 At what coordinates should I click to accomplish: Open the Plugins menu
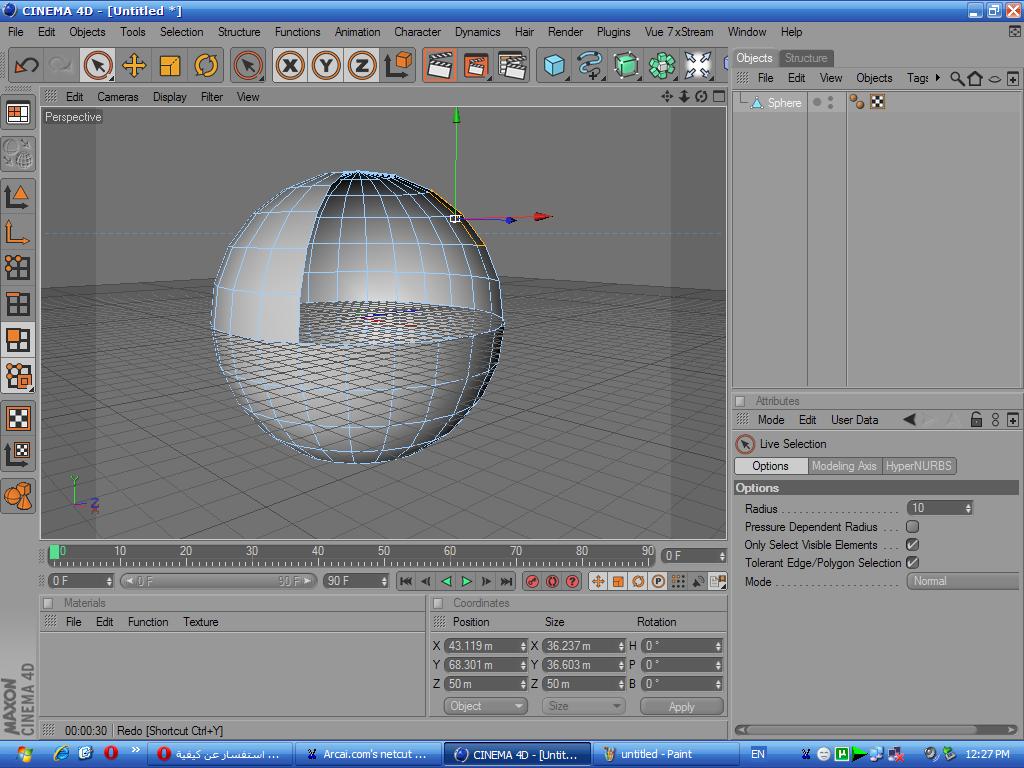tap(613, 31)
